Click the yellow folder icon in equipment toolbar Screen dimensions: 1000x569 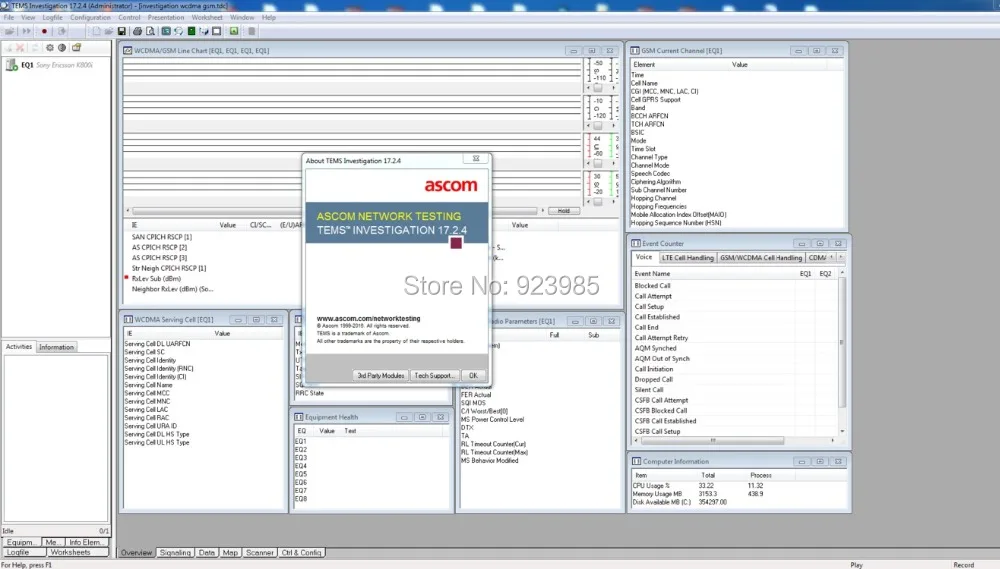click(77, 48)
